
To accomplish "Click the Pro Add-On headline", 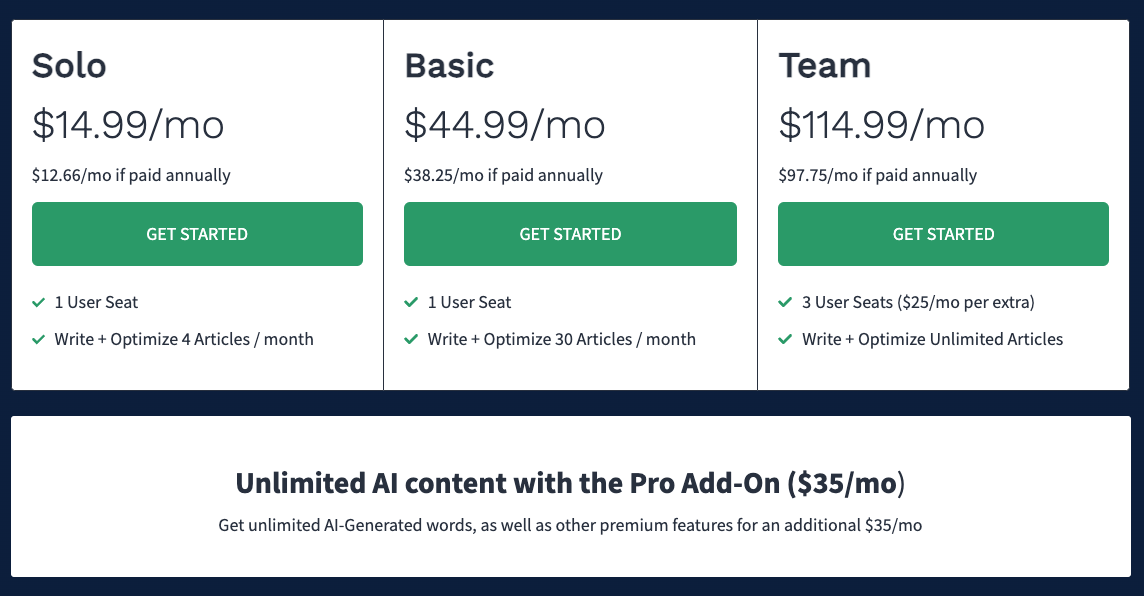I will point(570,484).
